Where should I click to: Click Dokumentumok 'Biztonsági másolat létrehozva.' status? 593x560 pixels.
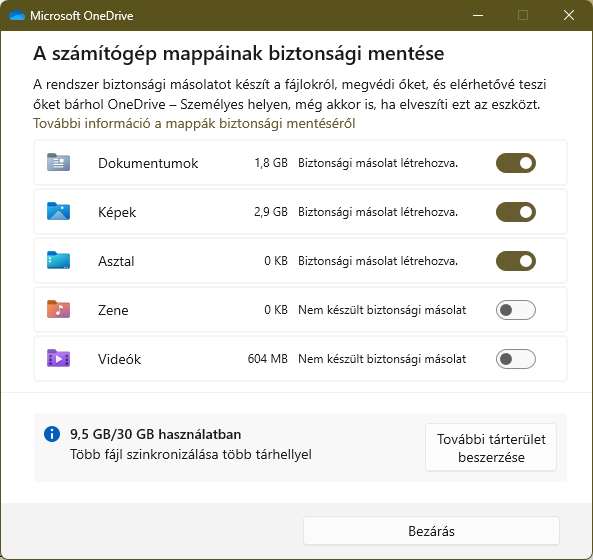[378, 163]
